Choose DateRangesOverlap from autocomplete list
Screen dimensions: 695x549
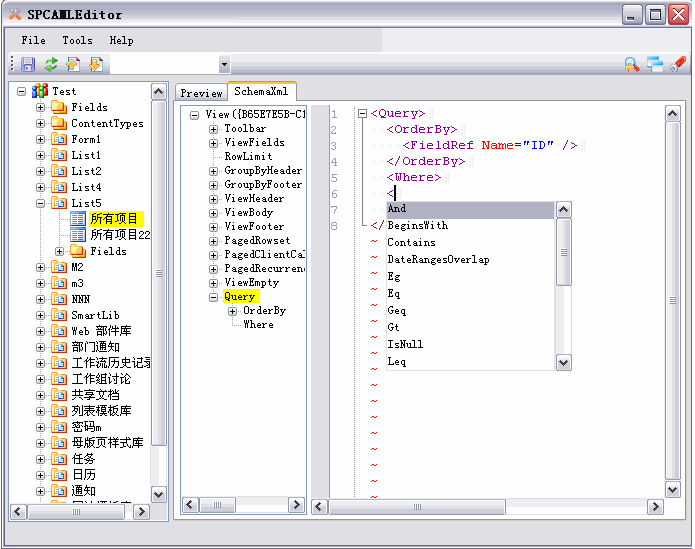click(x=470, y=260)
